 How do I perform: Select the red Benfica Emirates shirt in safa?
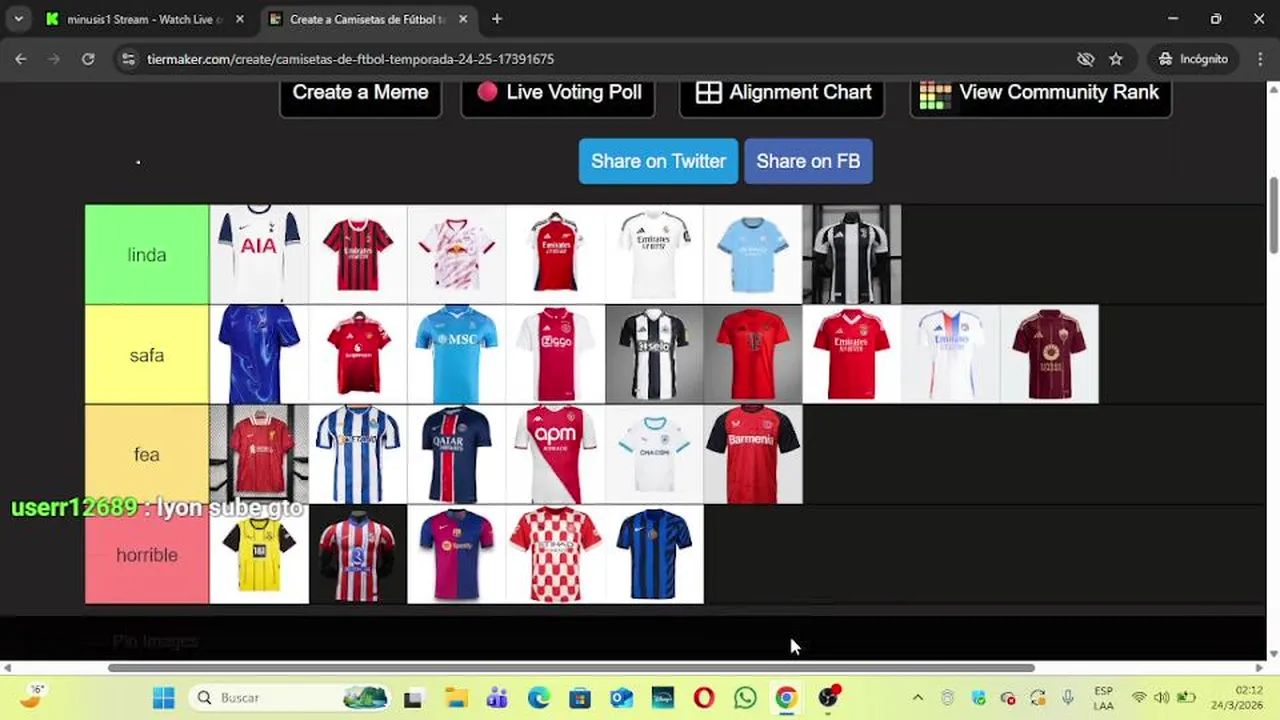(x=852, y=354)
